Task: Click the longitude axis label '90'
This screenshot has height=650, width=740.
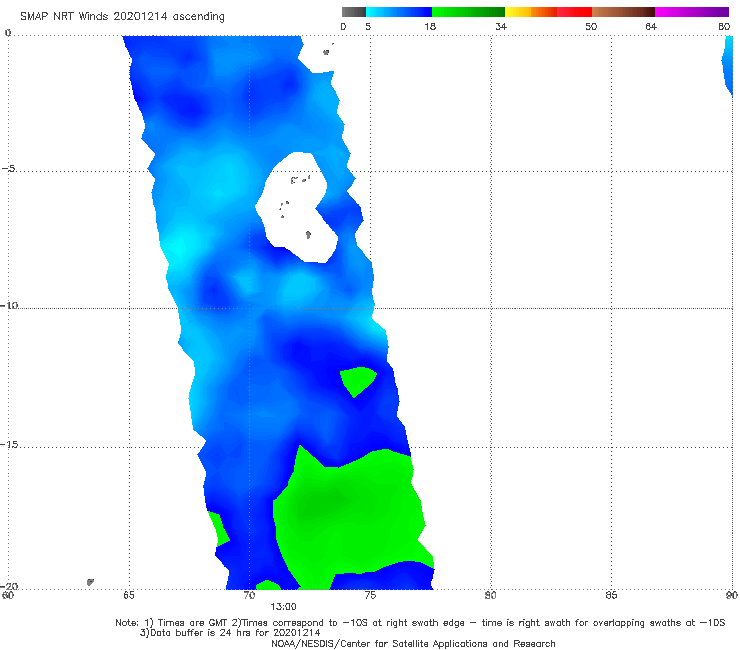Action: tap(732, 595)
